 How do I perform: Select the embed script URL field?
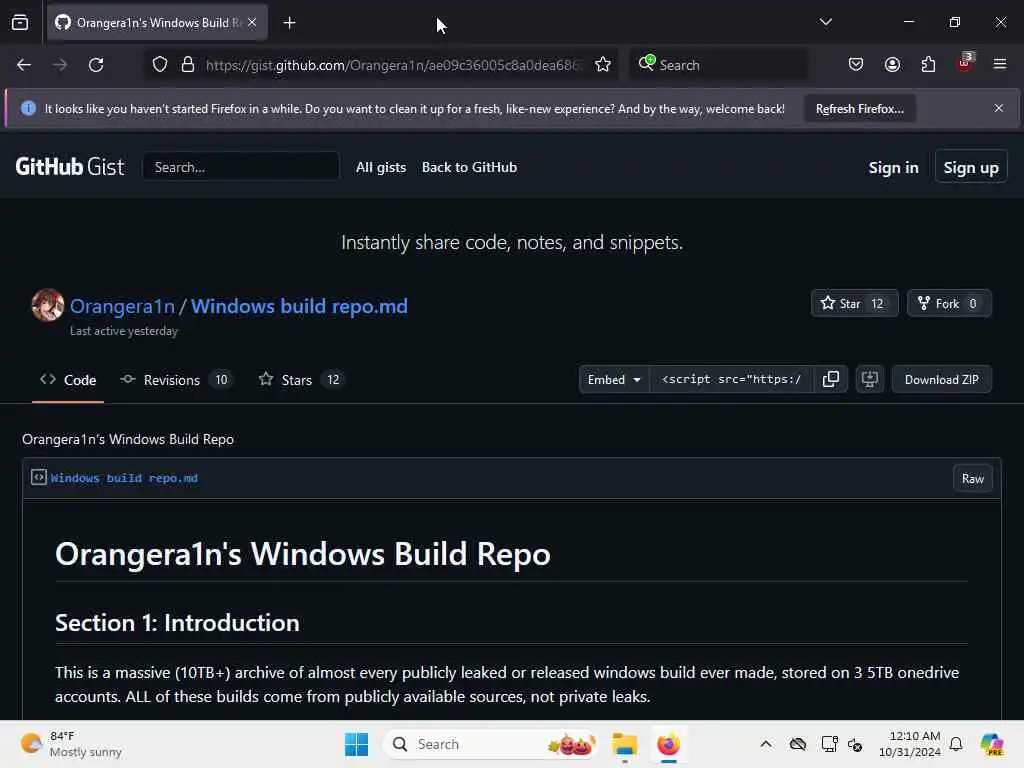(731, 379)
